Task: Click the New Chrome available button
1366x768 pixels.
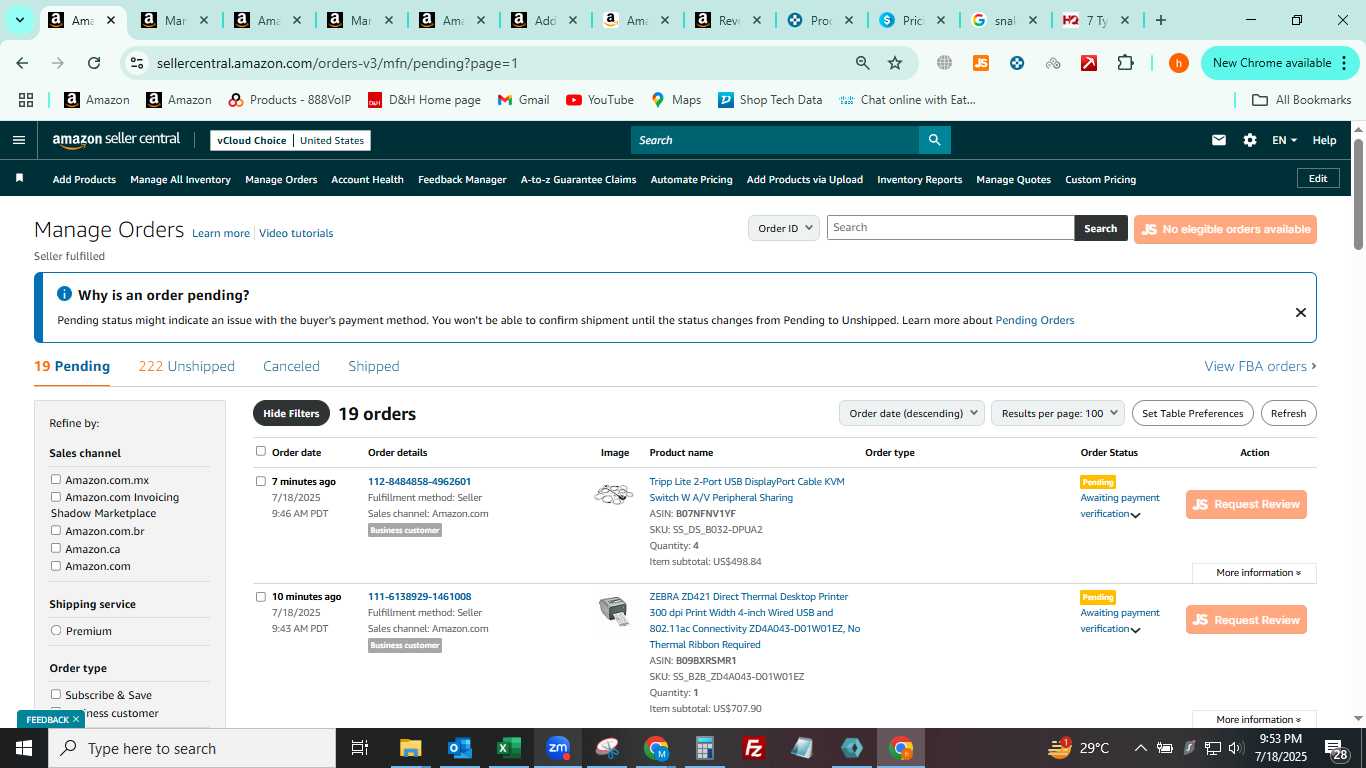Action: pyautogui.click(x=1271, y=63)
